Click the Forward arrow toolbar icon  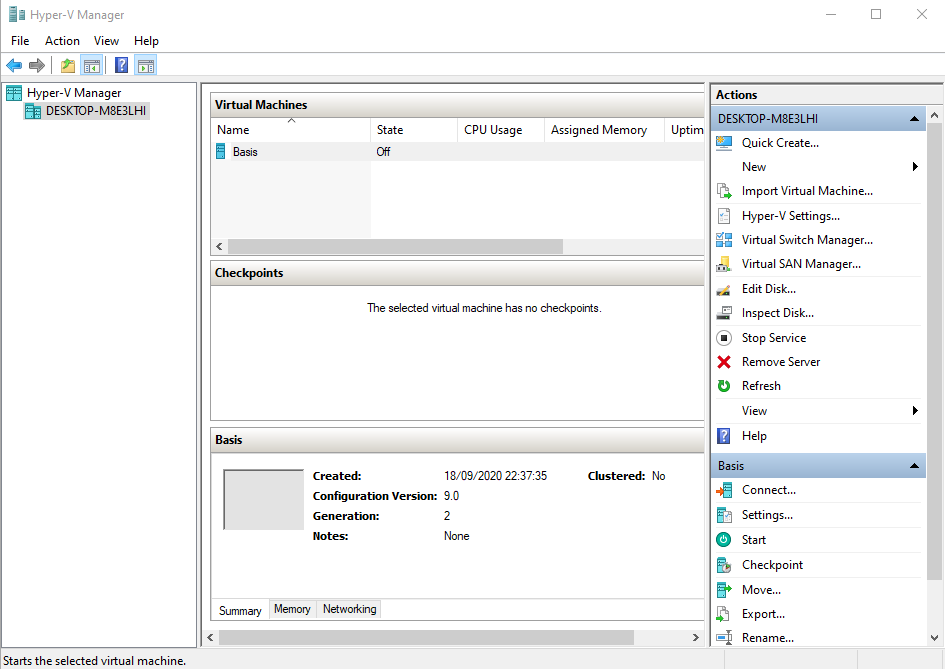point(37,65)
